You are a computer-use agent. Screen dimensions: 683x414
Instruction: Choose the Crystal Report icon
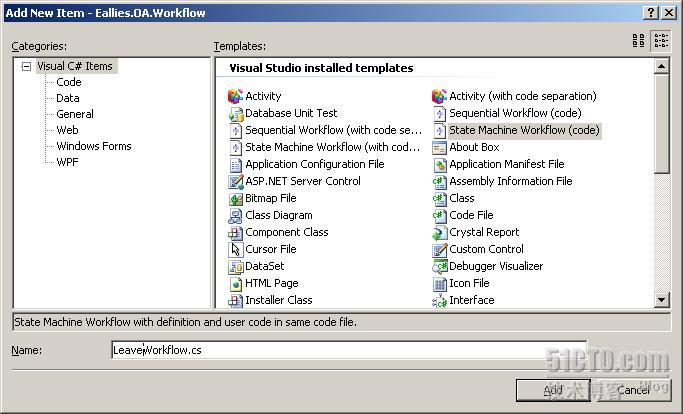(439, 232)
